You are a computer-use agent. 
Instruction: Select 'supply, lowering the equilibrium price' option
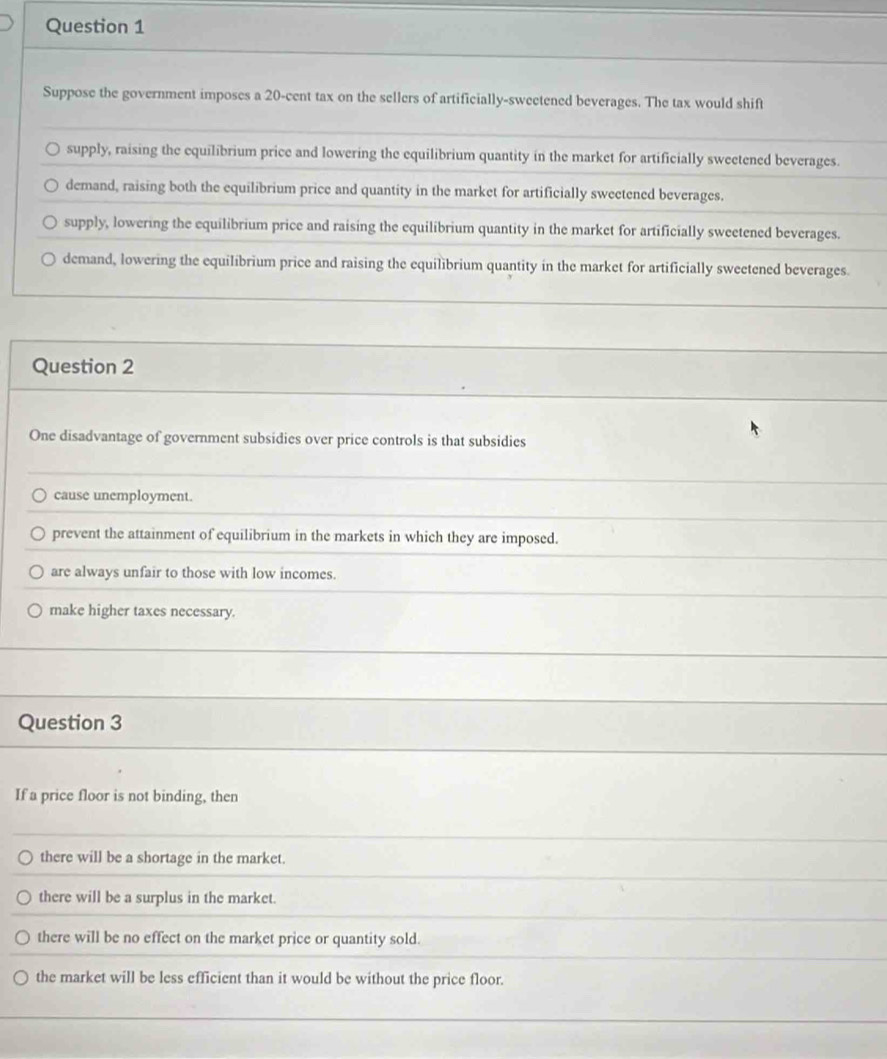point(49,222)
